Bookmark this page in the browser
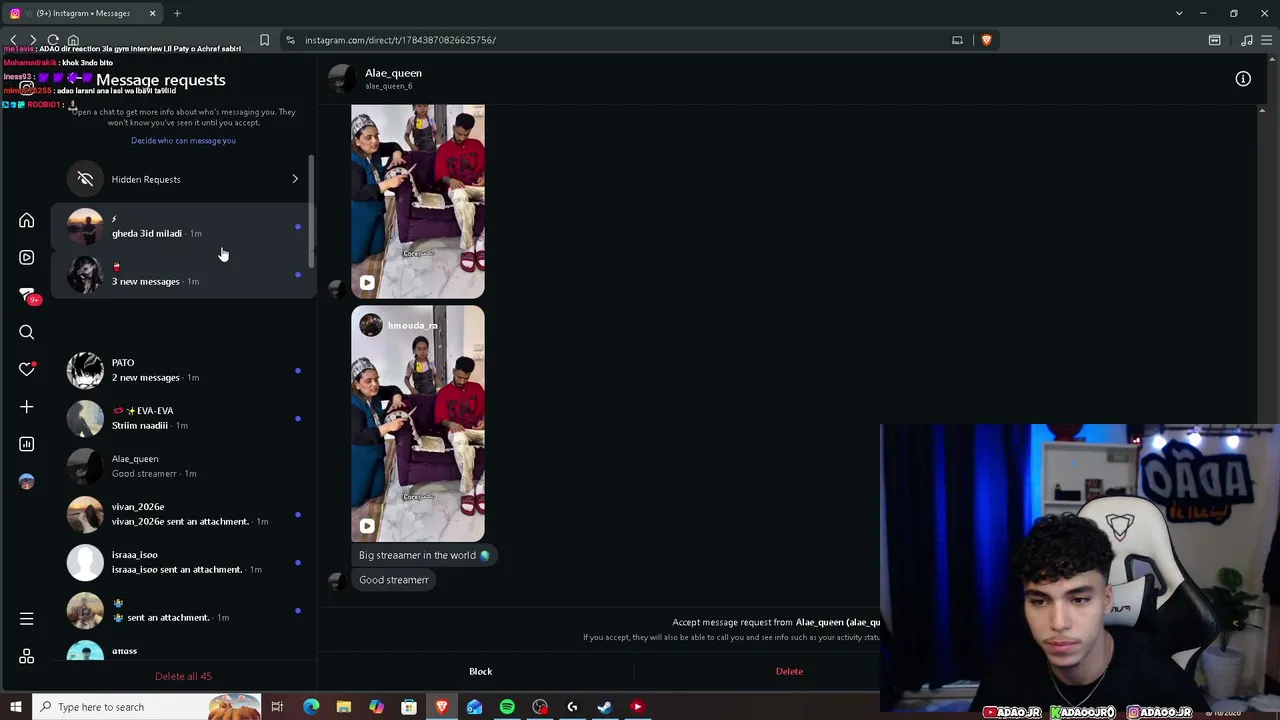1280x720 pixels. tap(264, 40)
